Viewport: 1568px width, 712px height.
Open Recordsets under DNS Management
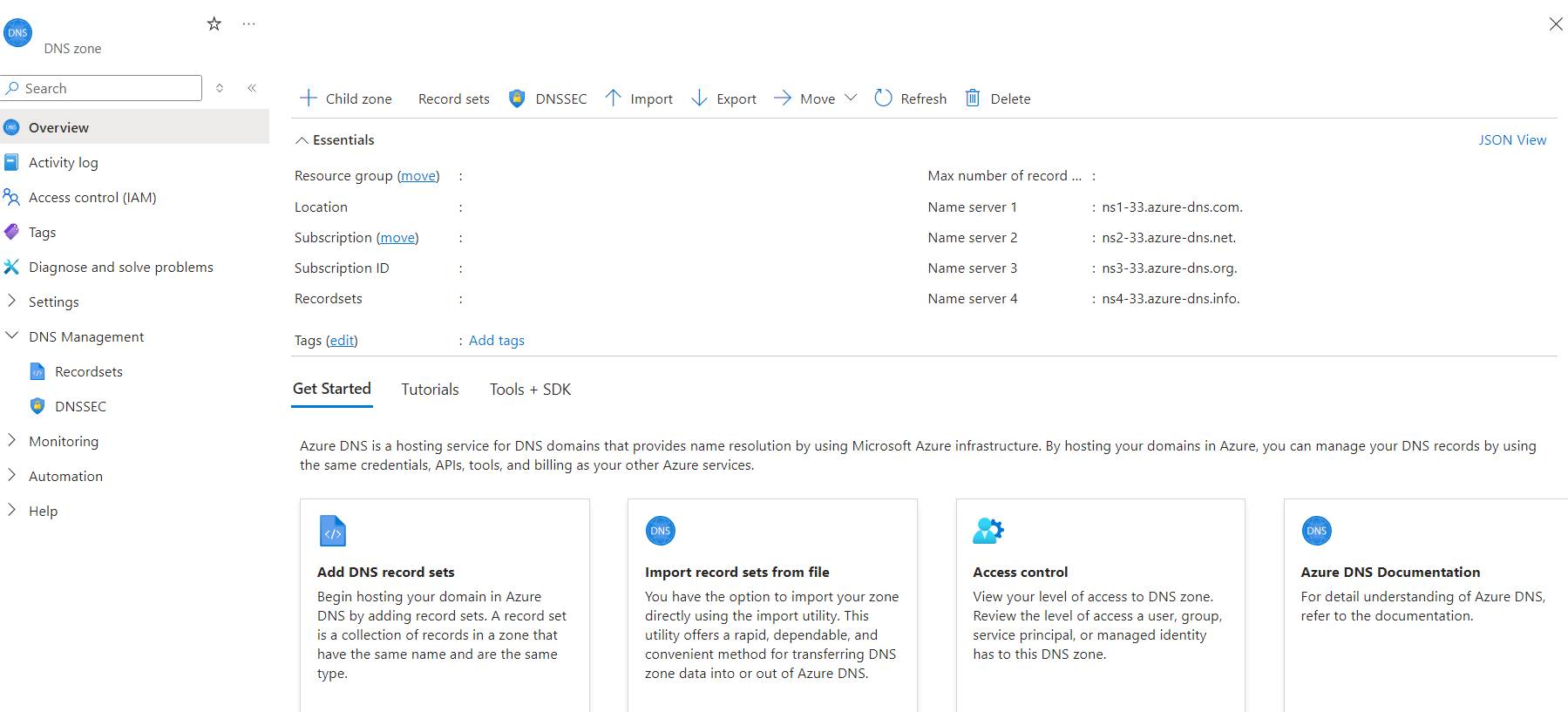coord(89,371)
